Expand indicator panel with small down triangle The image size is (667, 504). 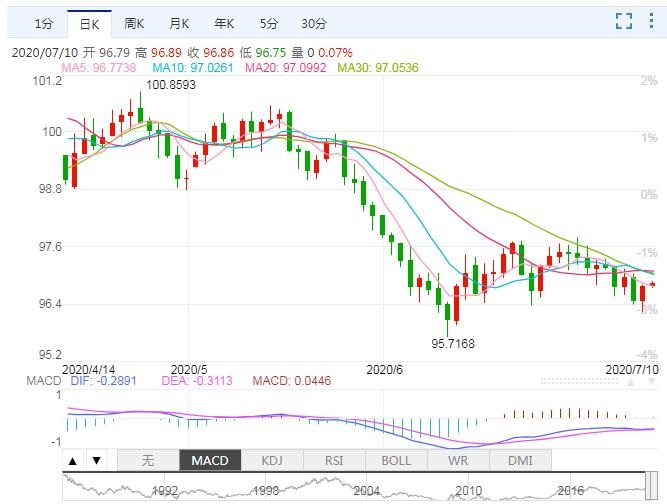click(x=651, y=382)
